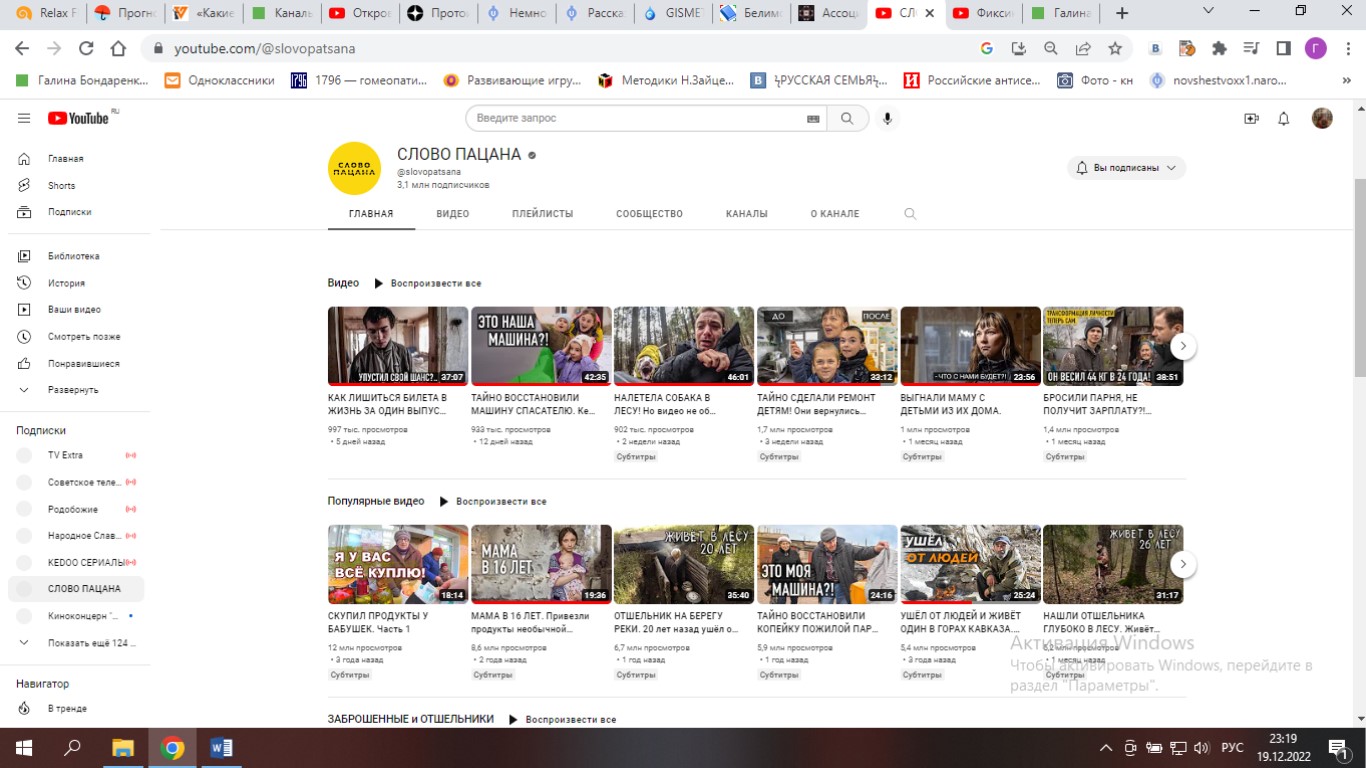Screen dimensions: 1366x768
Task: Switch to the ПЛЕЙЛИСТЫ channel tab
Action: (542, 214)
